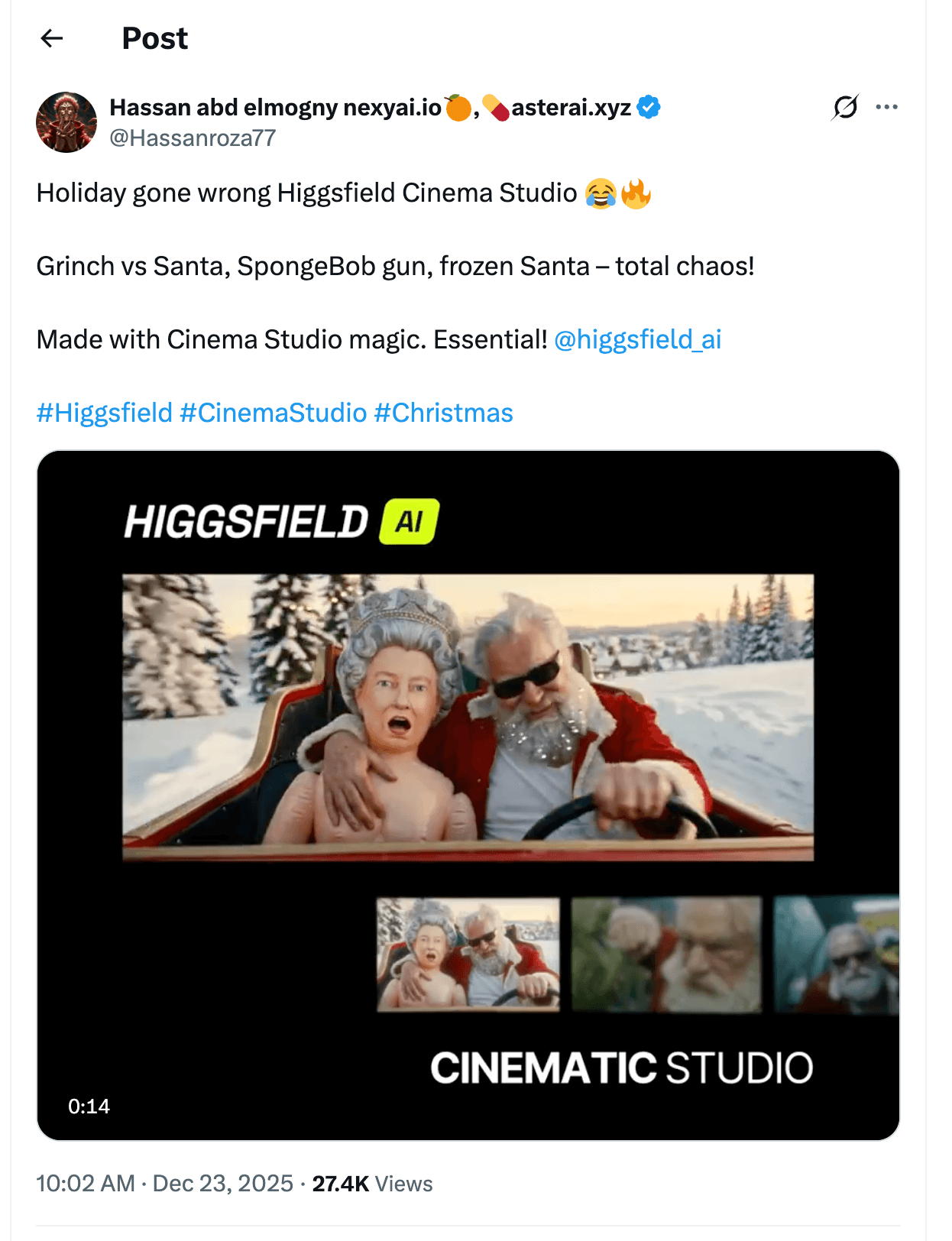Select the third thumbnail with sunglasses Santa
952x1241 pixels.
click(x=837, y=954)
